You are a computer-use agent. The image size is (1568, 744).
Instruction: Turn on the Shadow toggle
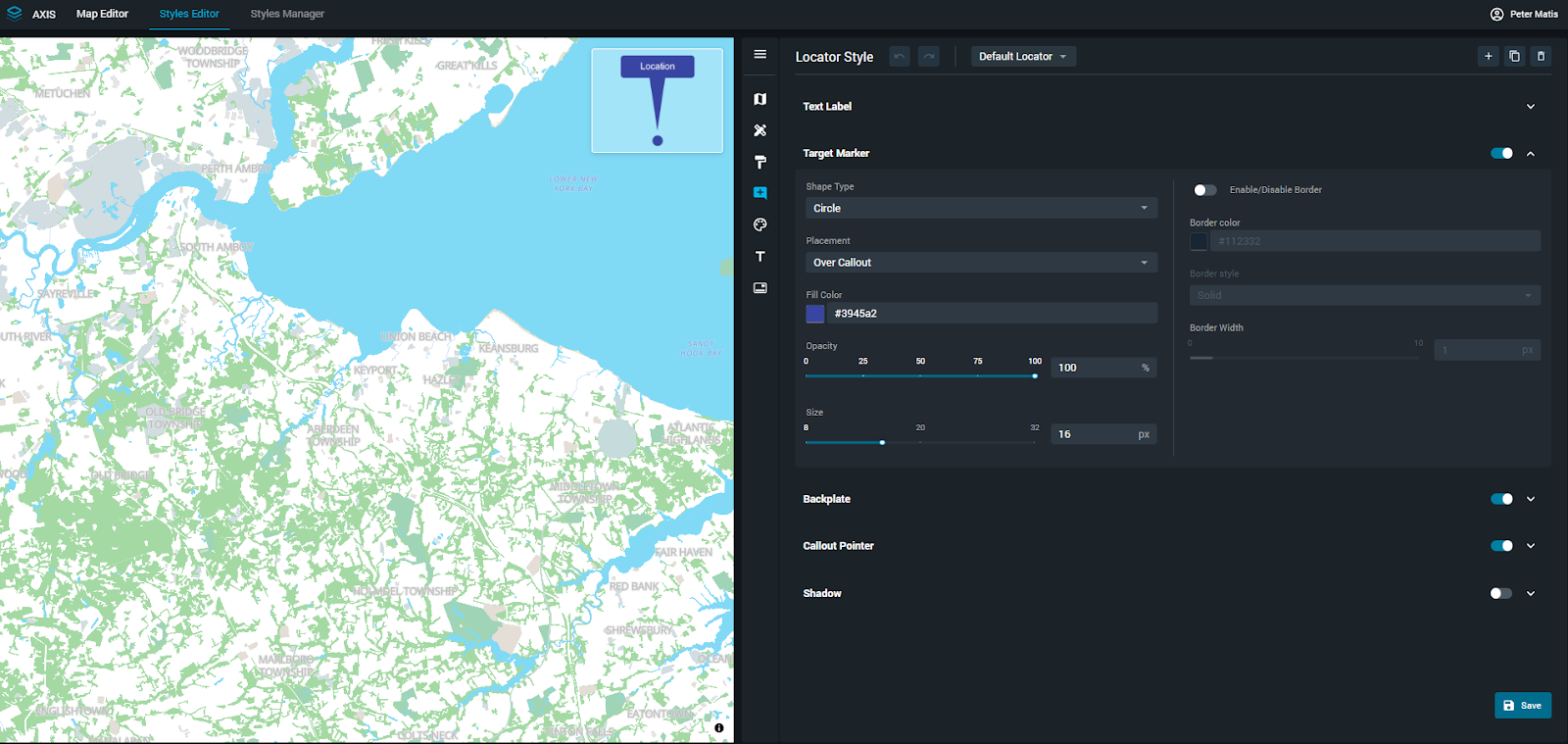tap(1500, 593)
